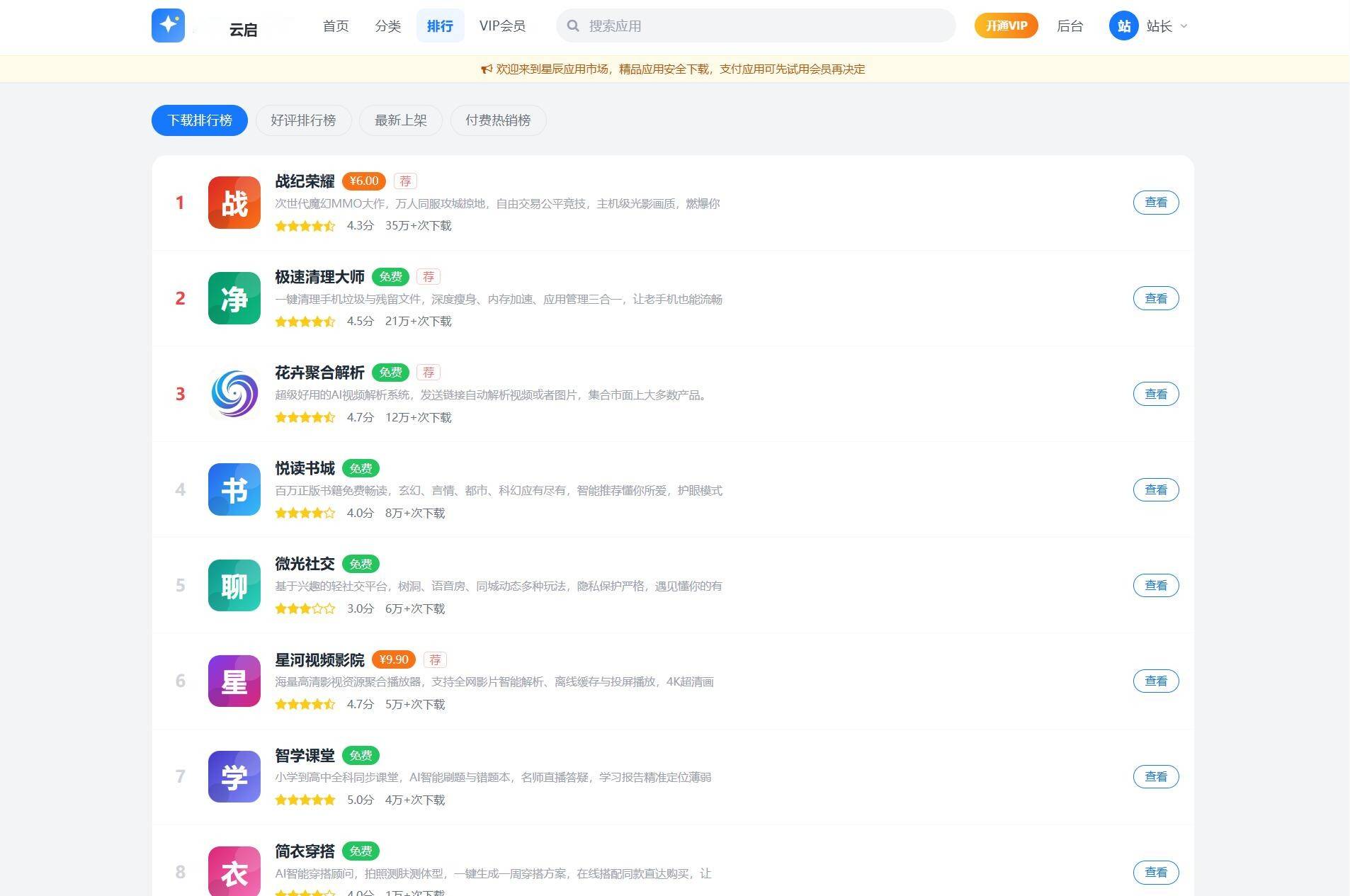Click 查看 for 智学课堂

pyautogui.click(x=1156, y=776)
